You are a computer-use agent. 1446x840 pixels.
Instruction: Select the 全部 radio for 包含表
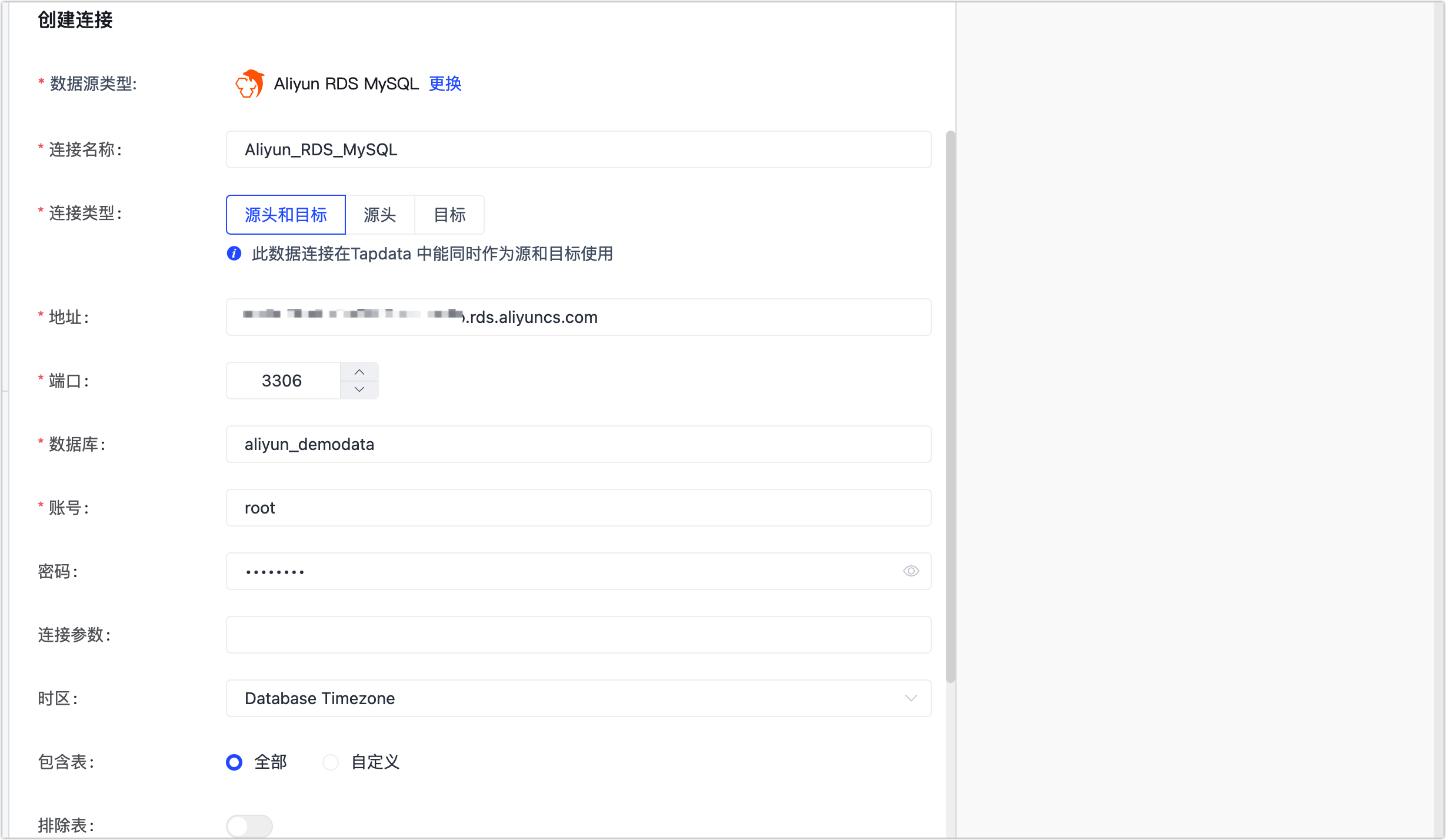(234, 762)
